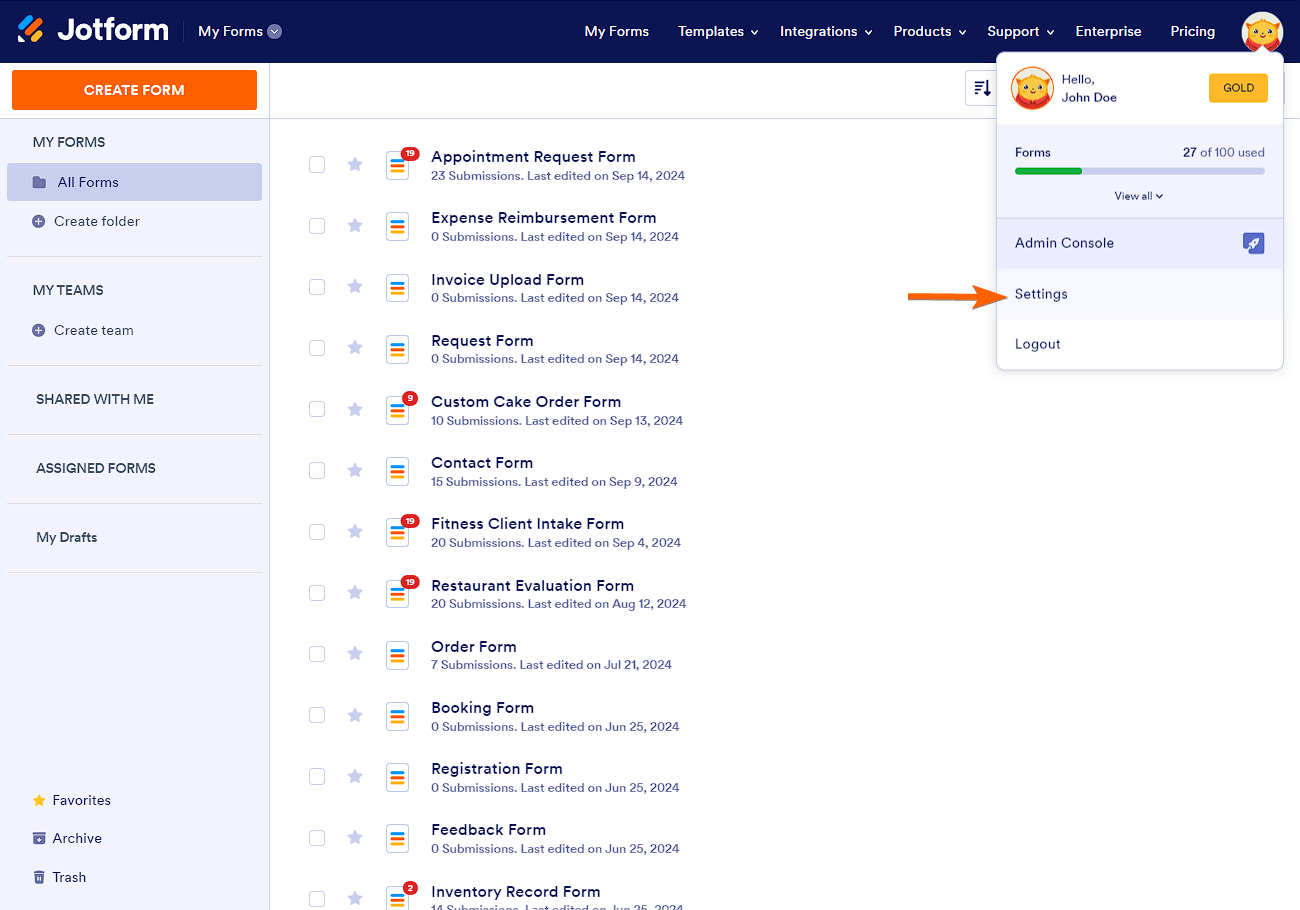Click the Trash bin icon in sidebar
The width and height of the screenshot is (1300, 910).
(39, 877)
